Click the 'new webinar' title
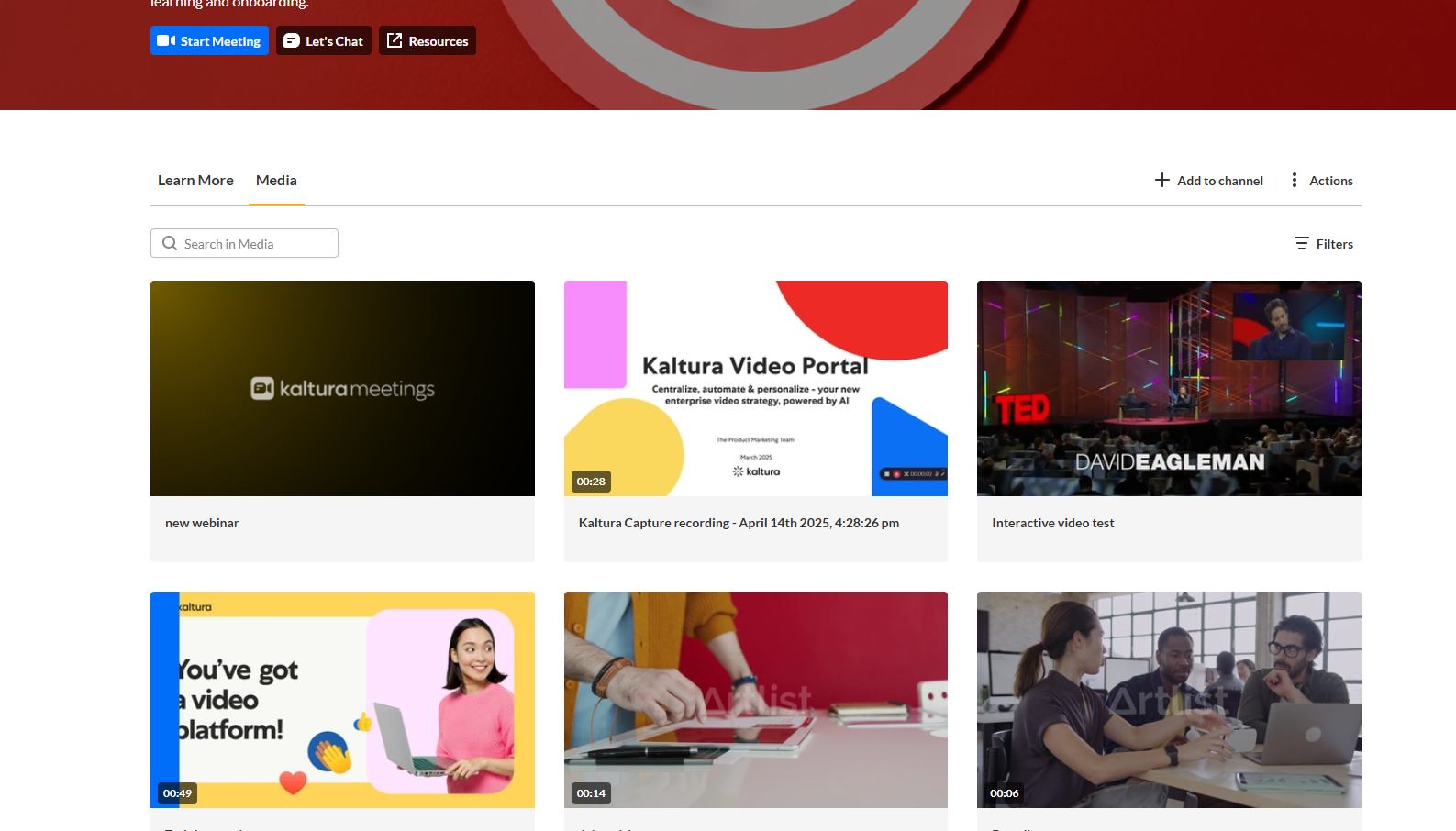This screenshot has height=831, width=1456. pos(202,523)
